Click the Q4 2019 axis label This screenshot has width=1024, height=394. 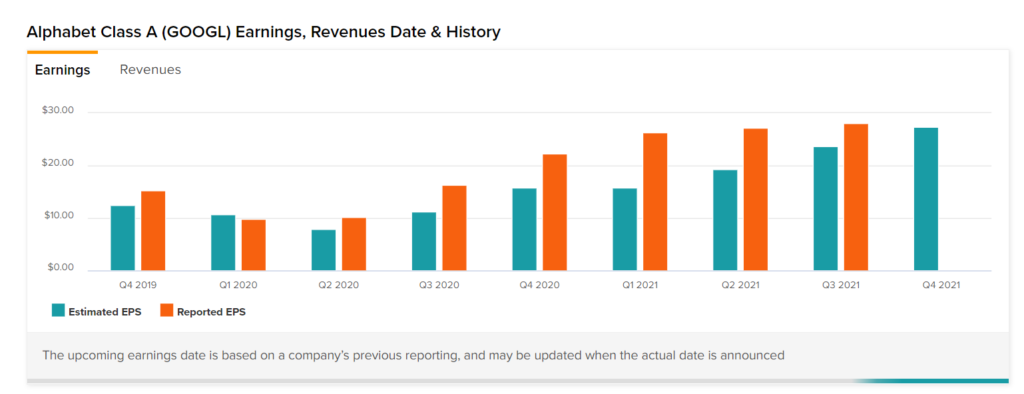tap(138, 285)
